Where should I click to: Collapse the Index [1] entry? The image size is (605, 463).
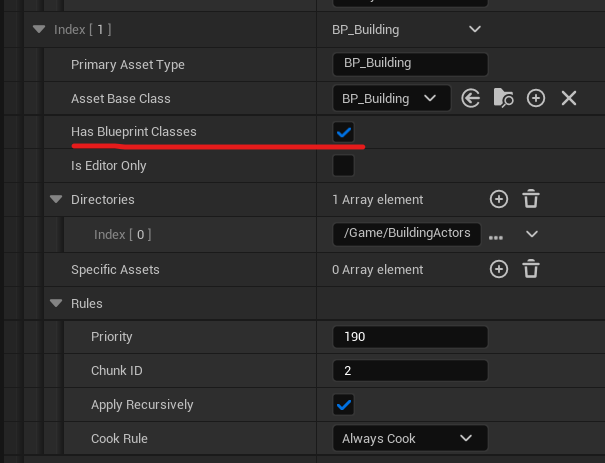pyautogui.click(x=38, y=30)
